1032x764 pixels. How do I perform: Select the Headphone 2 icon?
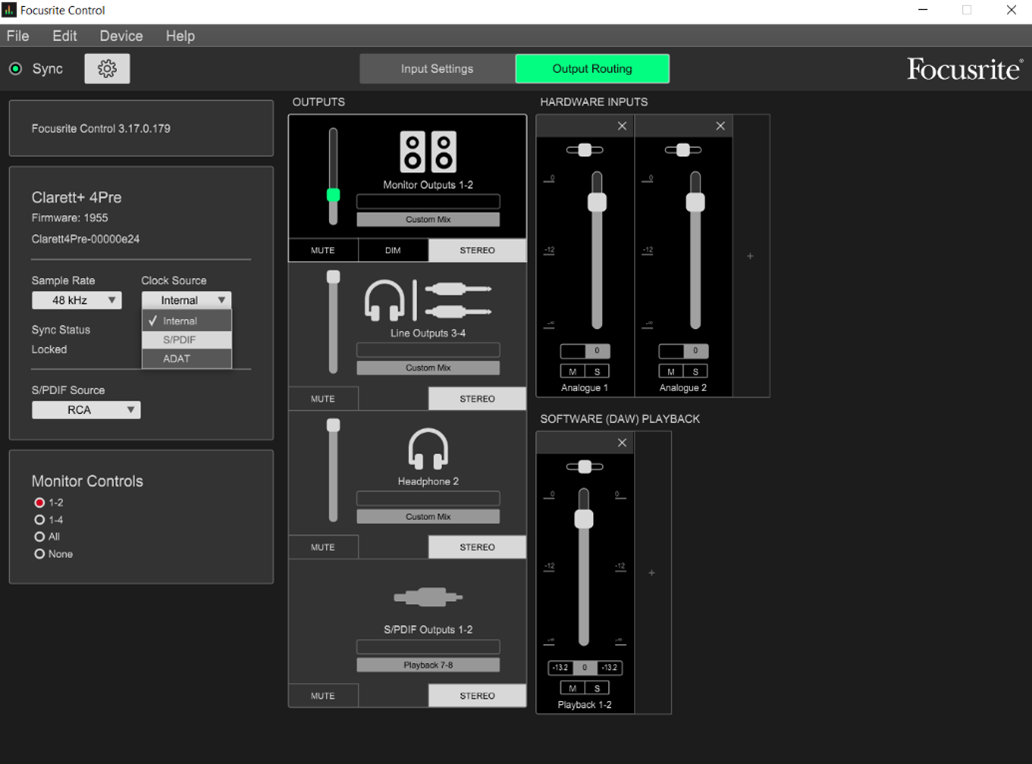pos(428,448)
